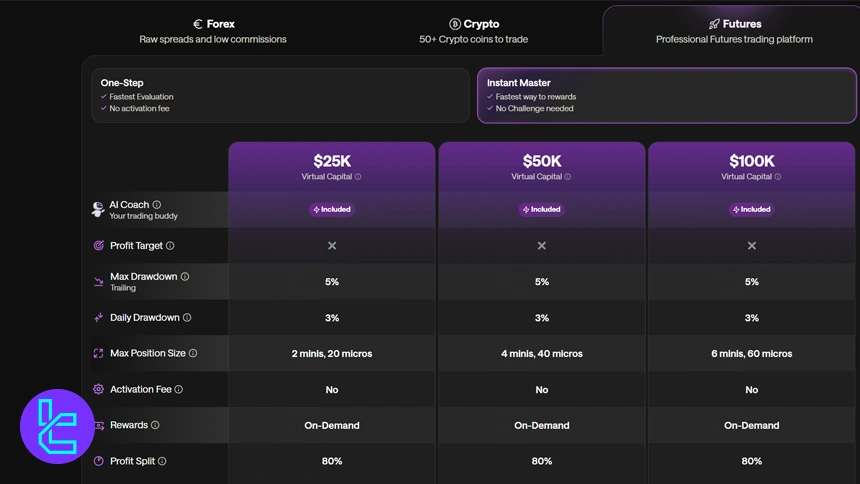Click the Daily Drawdown info icon
This screenshot has height=484, width=860.
[x=187, y=318]
